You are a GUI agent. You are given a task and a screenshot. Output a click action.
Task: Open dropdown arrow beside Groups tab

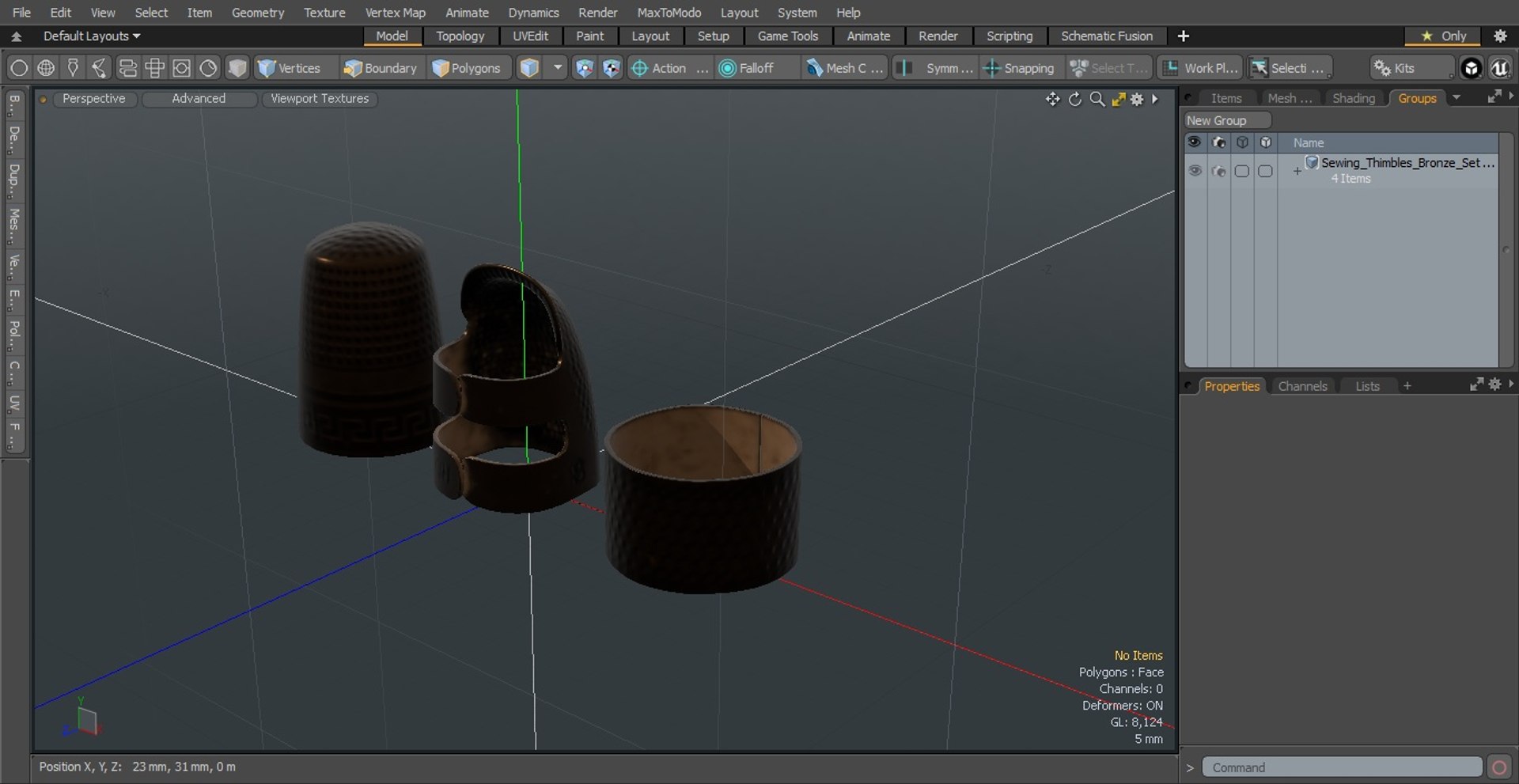click(1456, 98)
